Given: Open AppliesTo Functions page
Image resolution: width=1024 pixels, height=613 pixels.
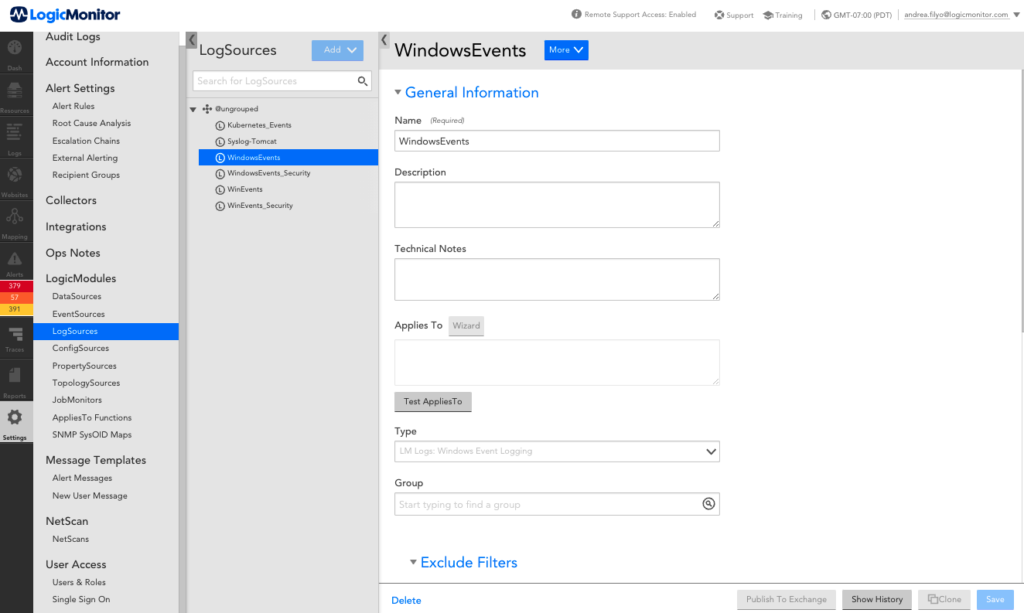Looking at the screenshot, I should click(92, 418).
